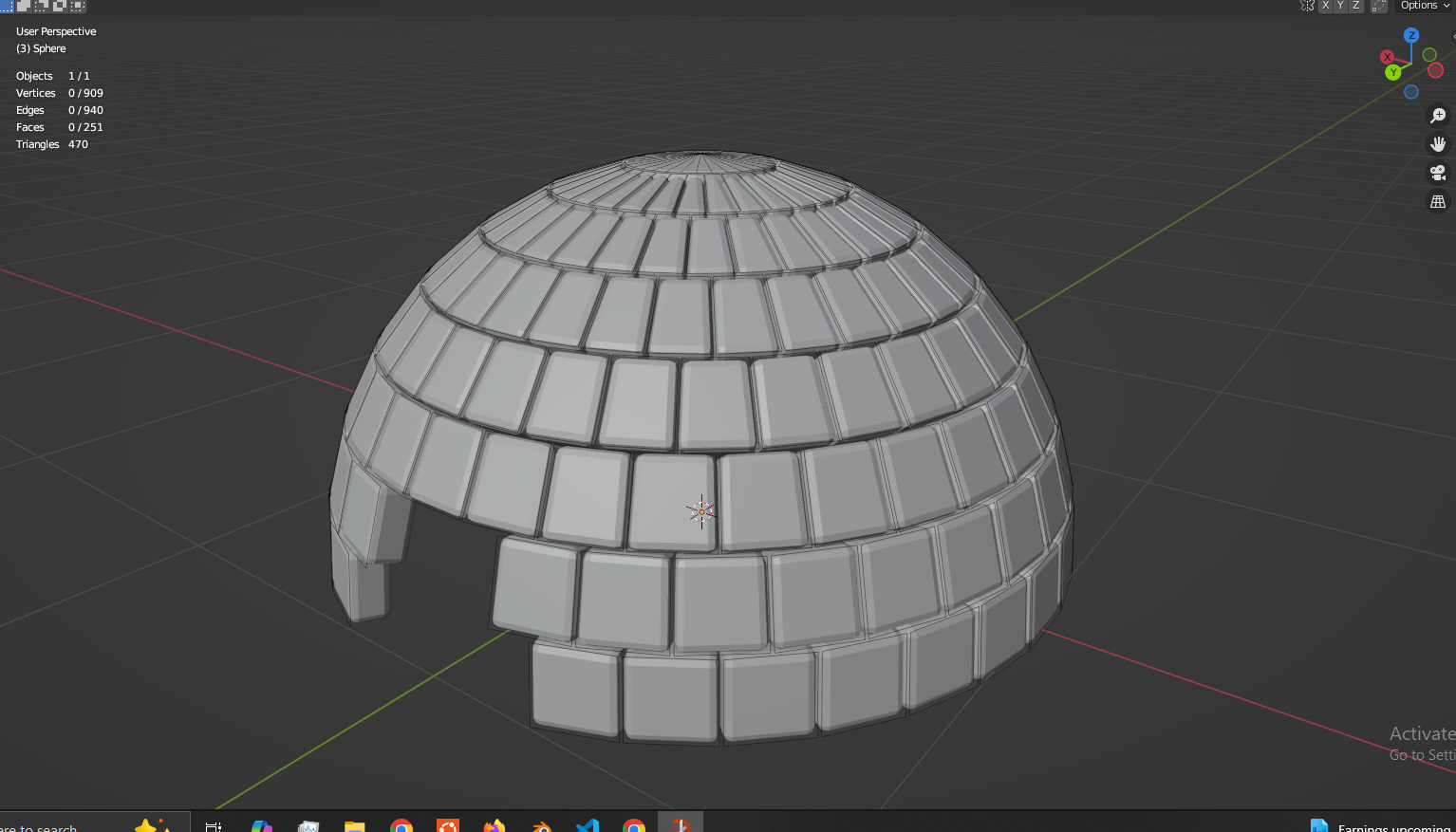Image resolution: width=1456 pixels, height=832 pixels.
Task: Click the 'Faces 0 / 251' statistic
Action: click(x=60, y=127)
